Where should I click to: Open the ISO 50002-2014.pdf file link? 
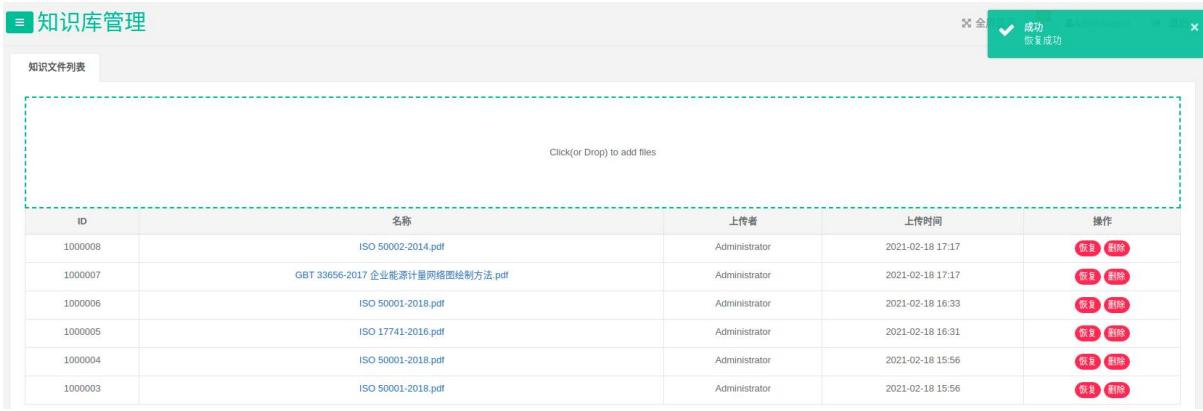[401, 246]
